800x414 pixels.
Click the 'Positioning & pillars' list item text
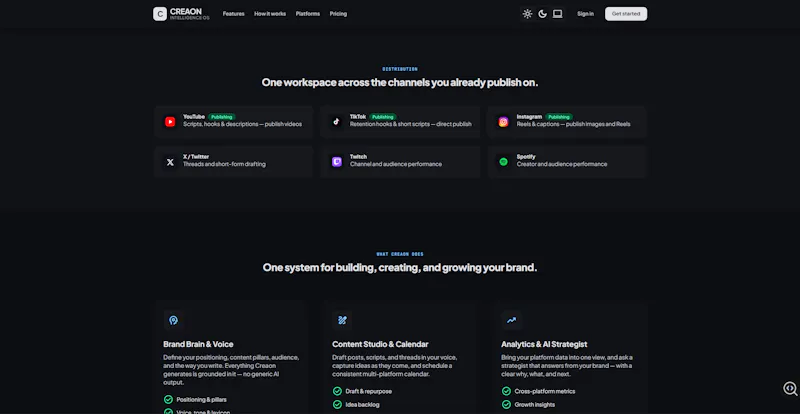pos(202,400)
